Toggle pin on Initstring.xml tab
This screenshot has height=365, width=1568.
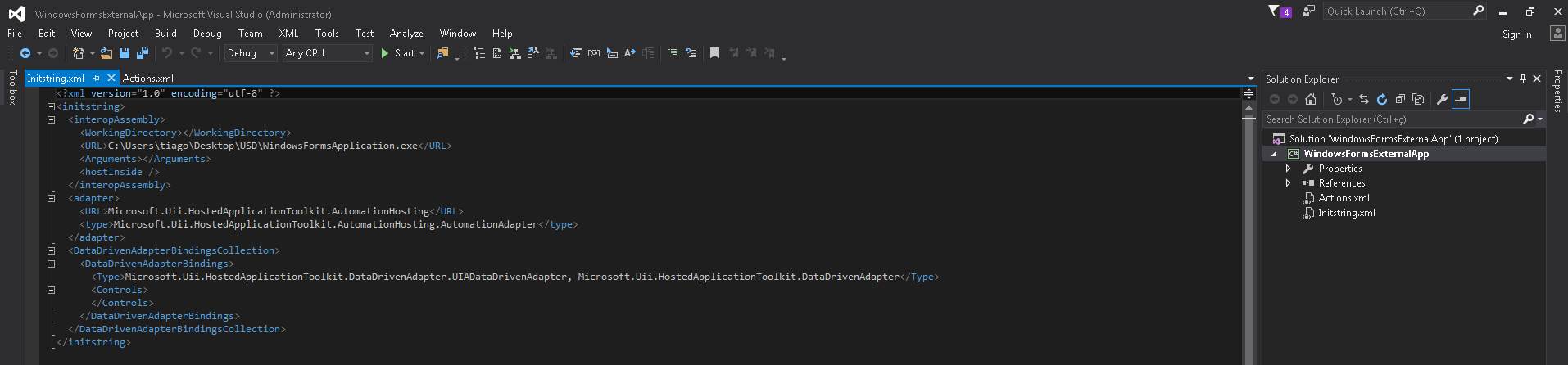coord(96,79)
